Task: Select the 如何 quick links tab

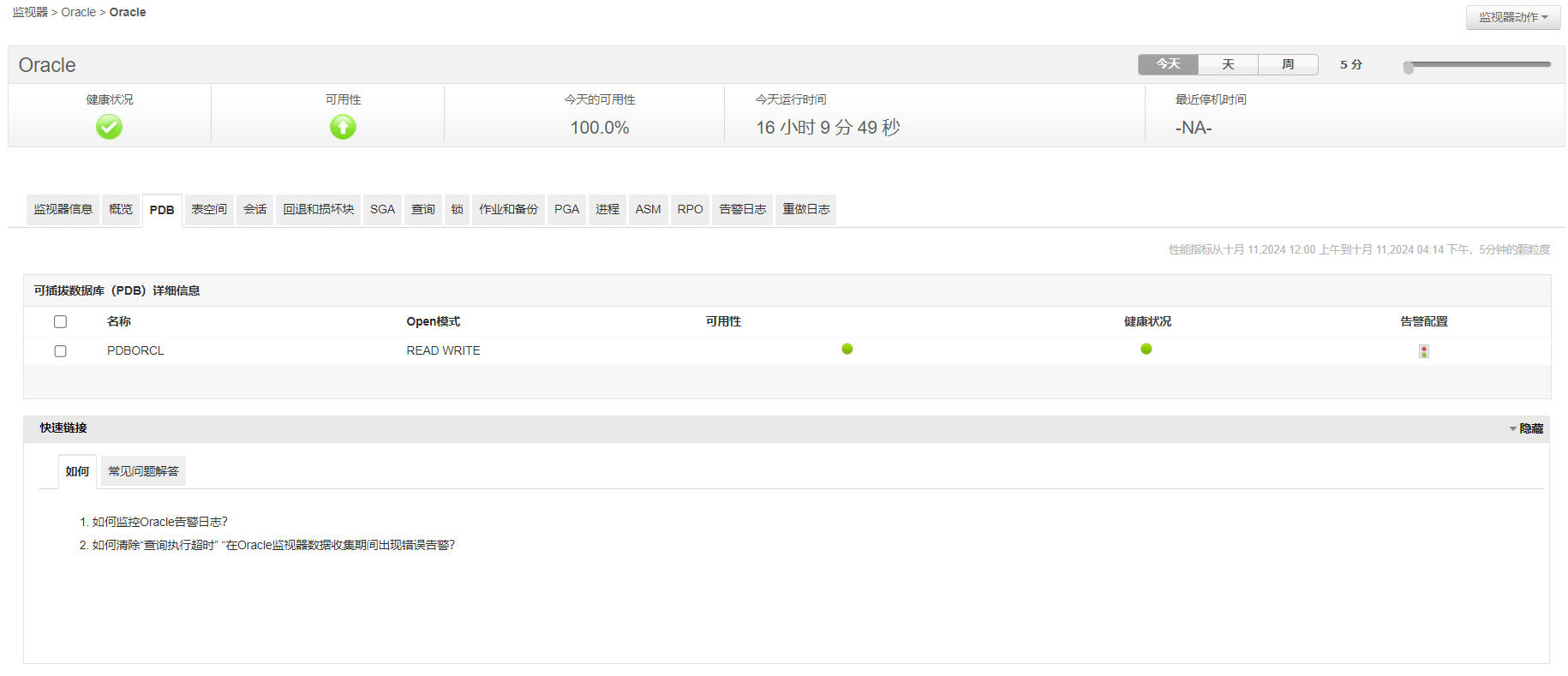Action: [77, 472]
